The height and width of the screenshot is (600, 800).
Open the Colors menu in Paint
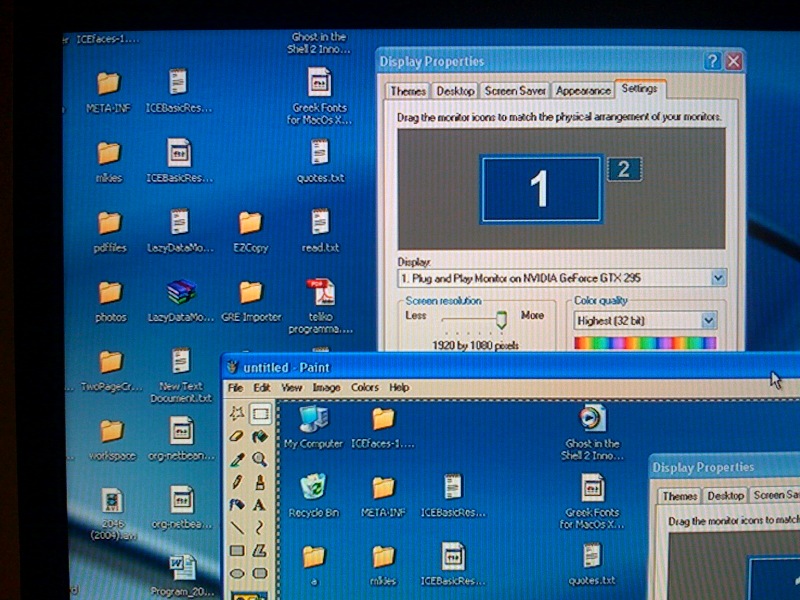[x=365, y=388]
